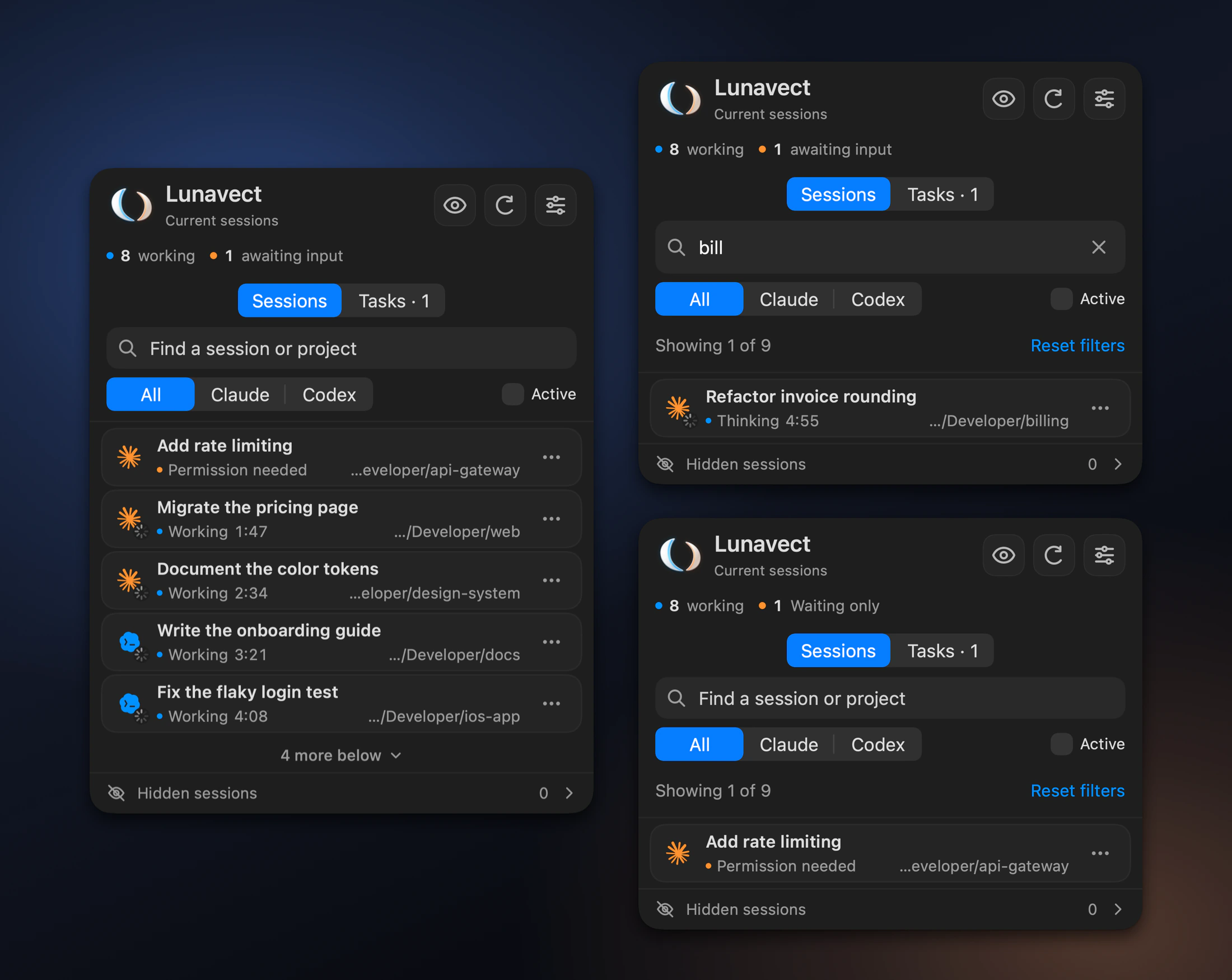Click the Codex icon beside 'Write the onboarding guide'
The height and width of the screenshot is (980, 1232).
pyautogui.click(x=130, y=642)
